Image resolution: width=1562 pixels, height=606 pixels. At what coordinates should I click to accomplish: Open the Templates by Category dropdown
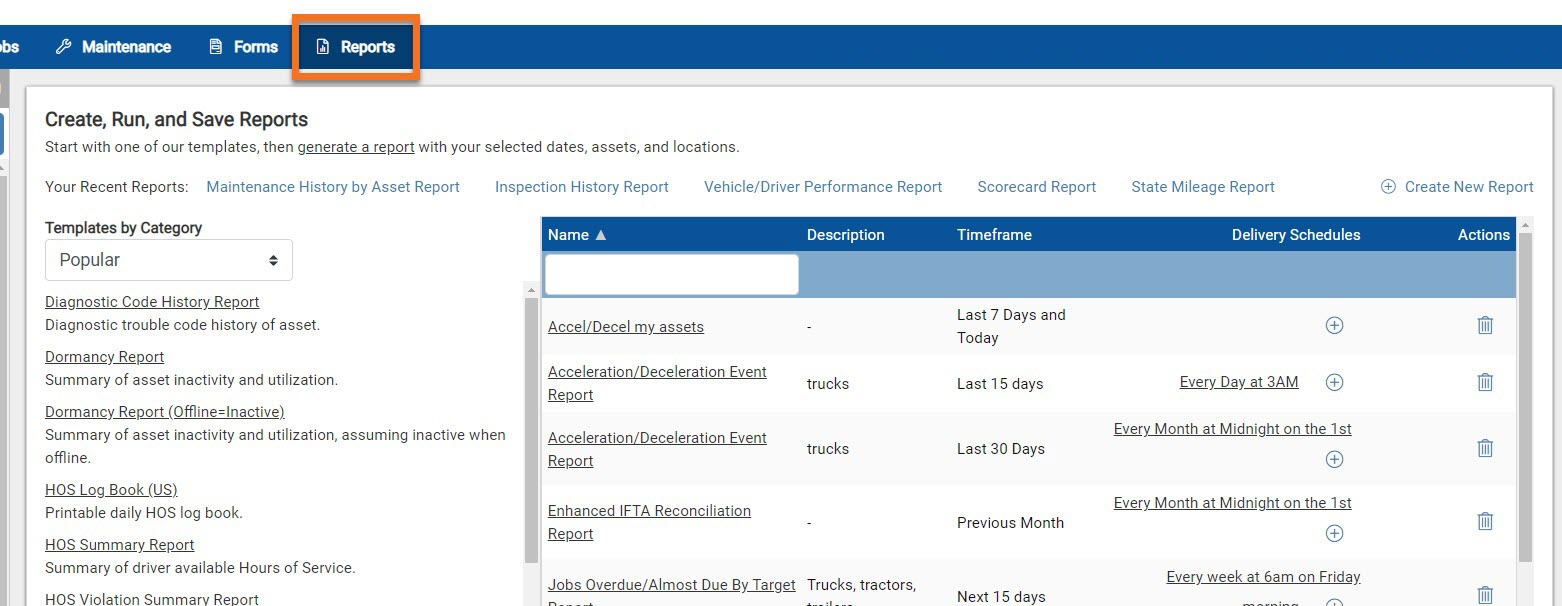click(168, 260)
